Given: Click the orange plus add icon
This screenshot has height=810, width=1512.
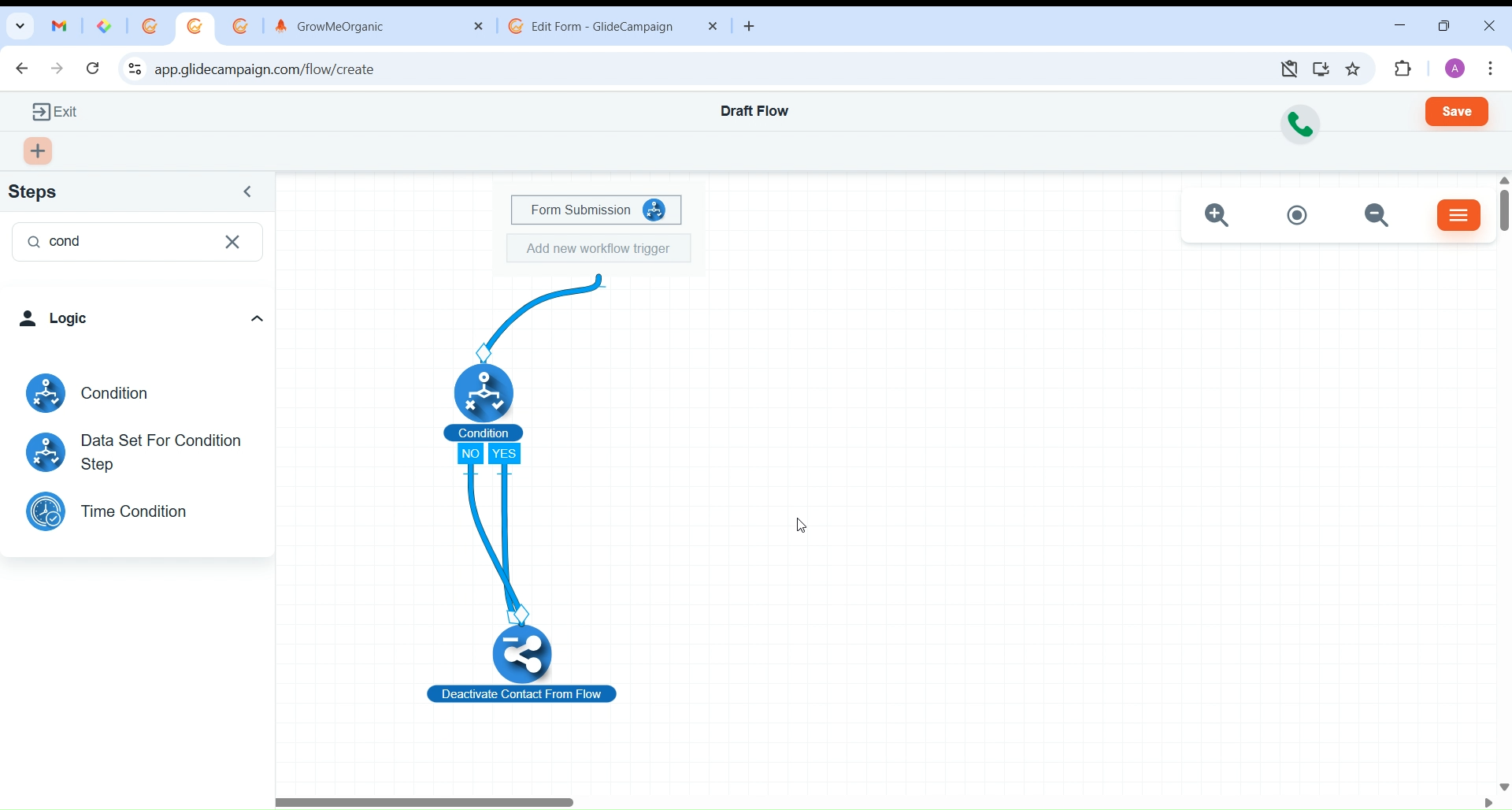Looking at the screenshot, I should [x=39, y=151].
